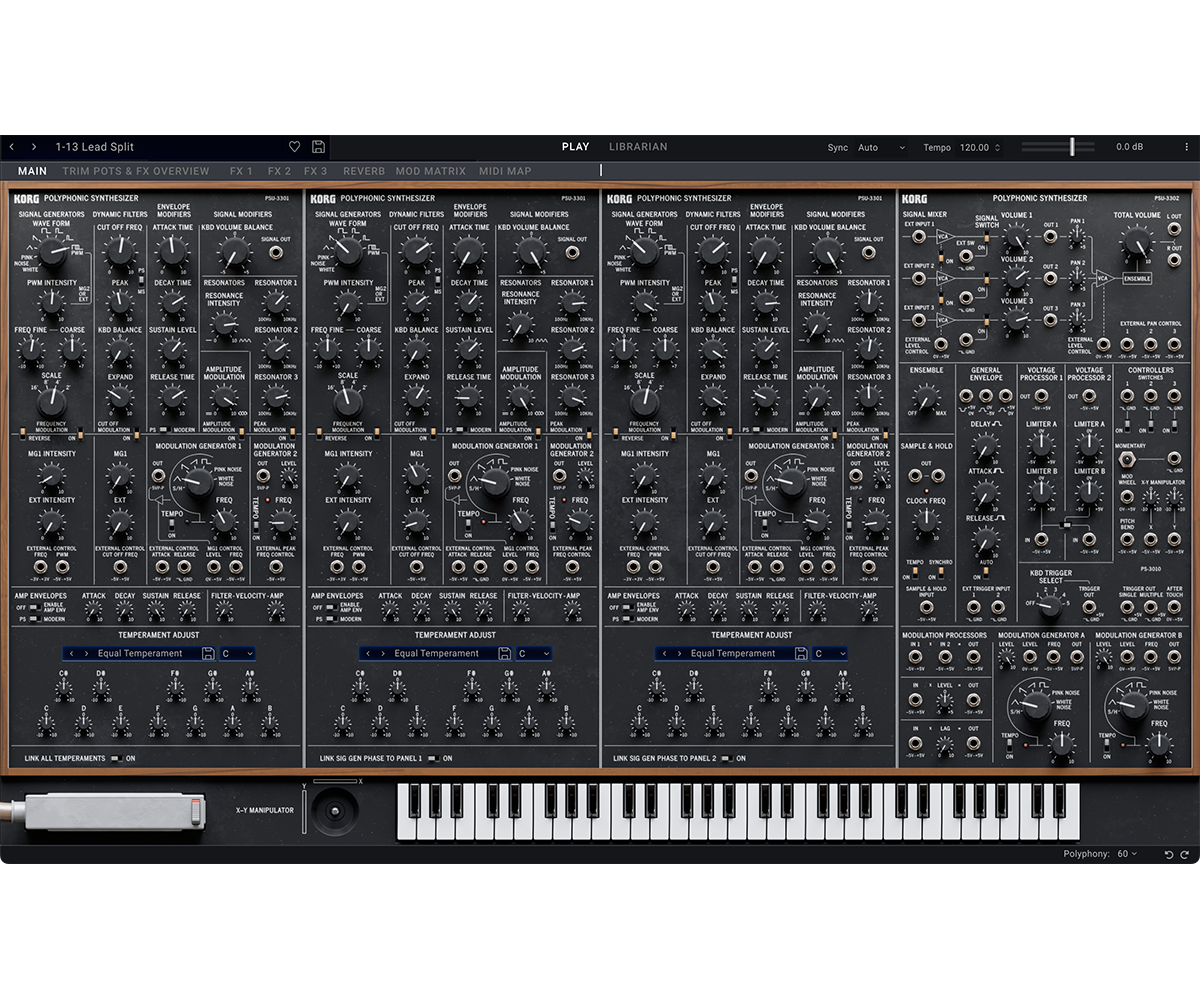1200x1000 pixels.
Task: Switch to the LIBRARIAN view
Action: [x=638, y=146]
